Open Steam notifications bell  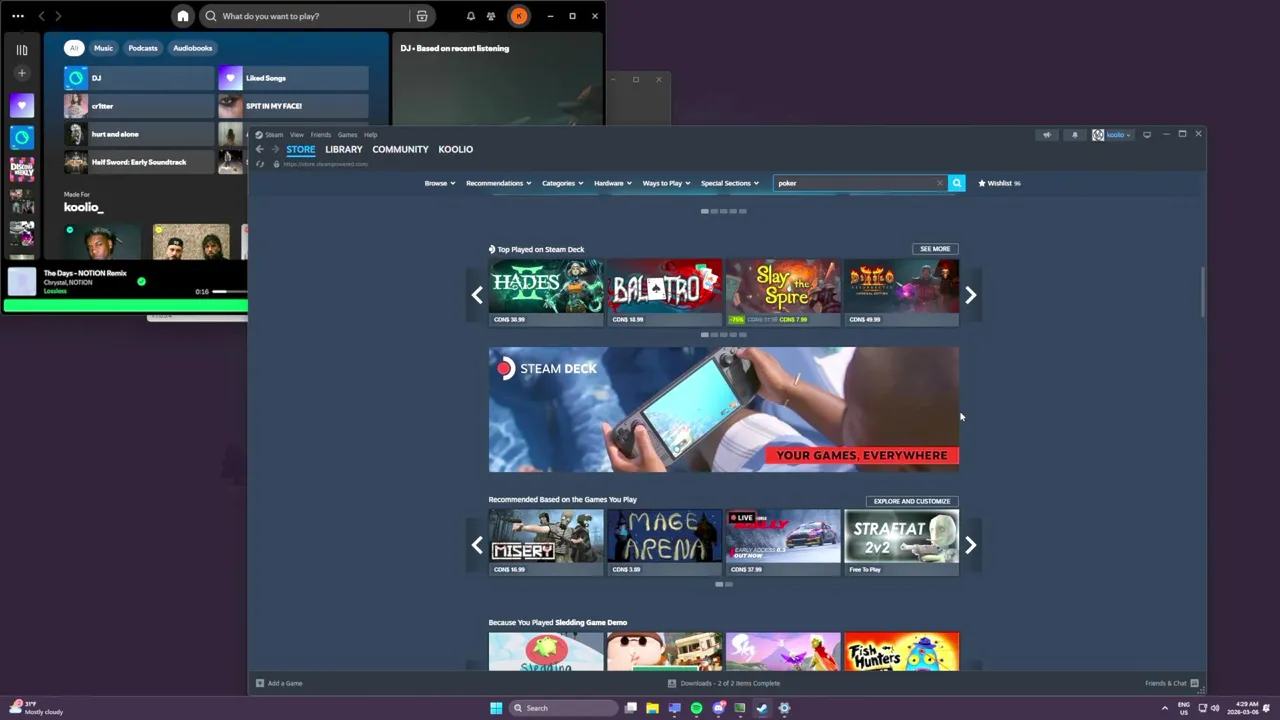1075,135
